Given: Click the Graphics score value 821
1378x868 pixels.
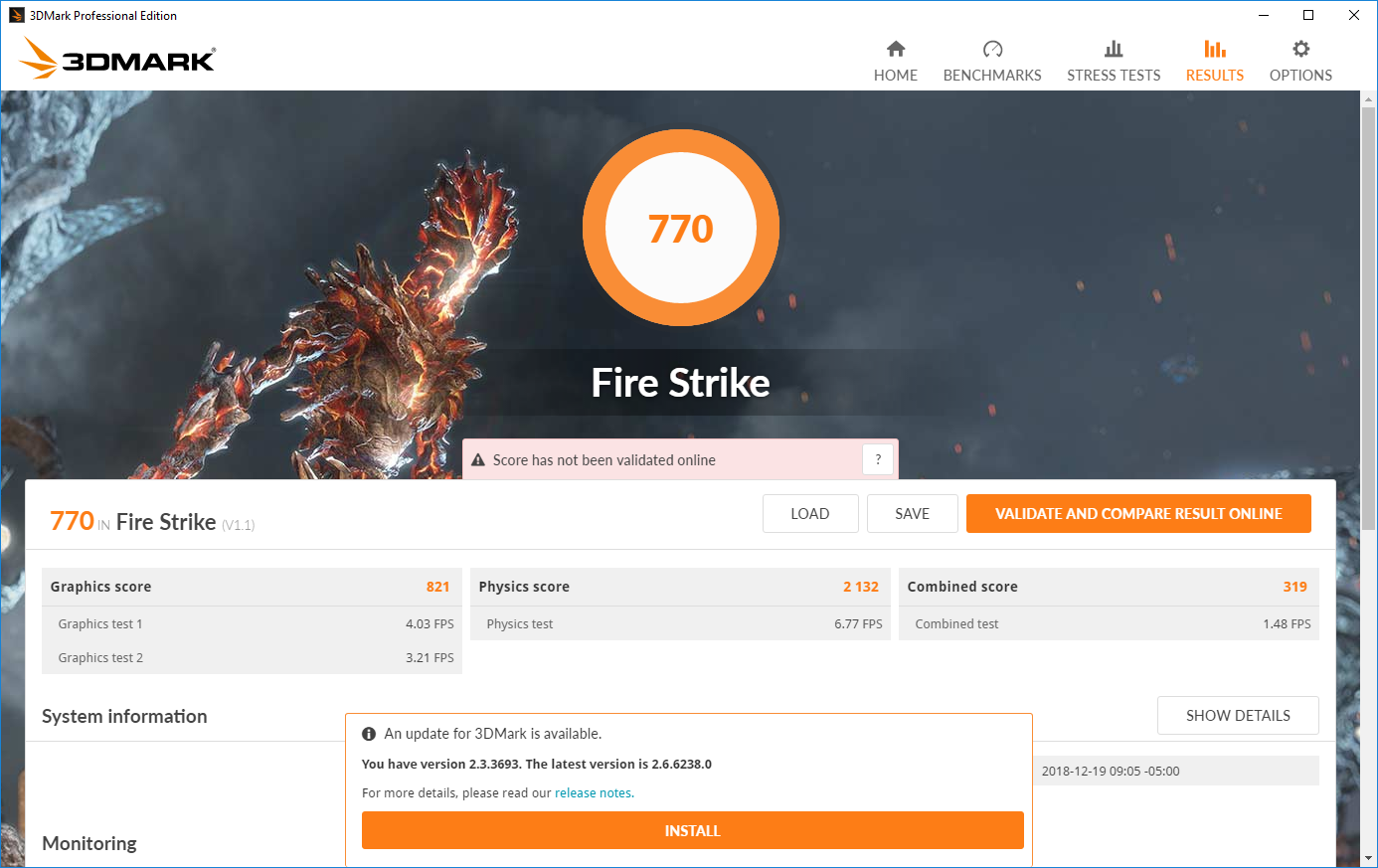Looking at the screenshot, I should tap(437, 587).
